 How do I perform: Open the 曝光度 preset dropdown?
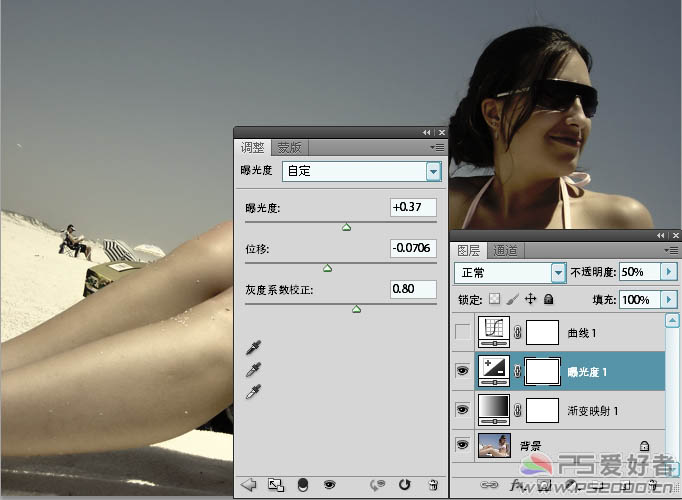pos(433,171)
